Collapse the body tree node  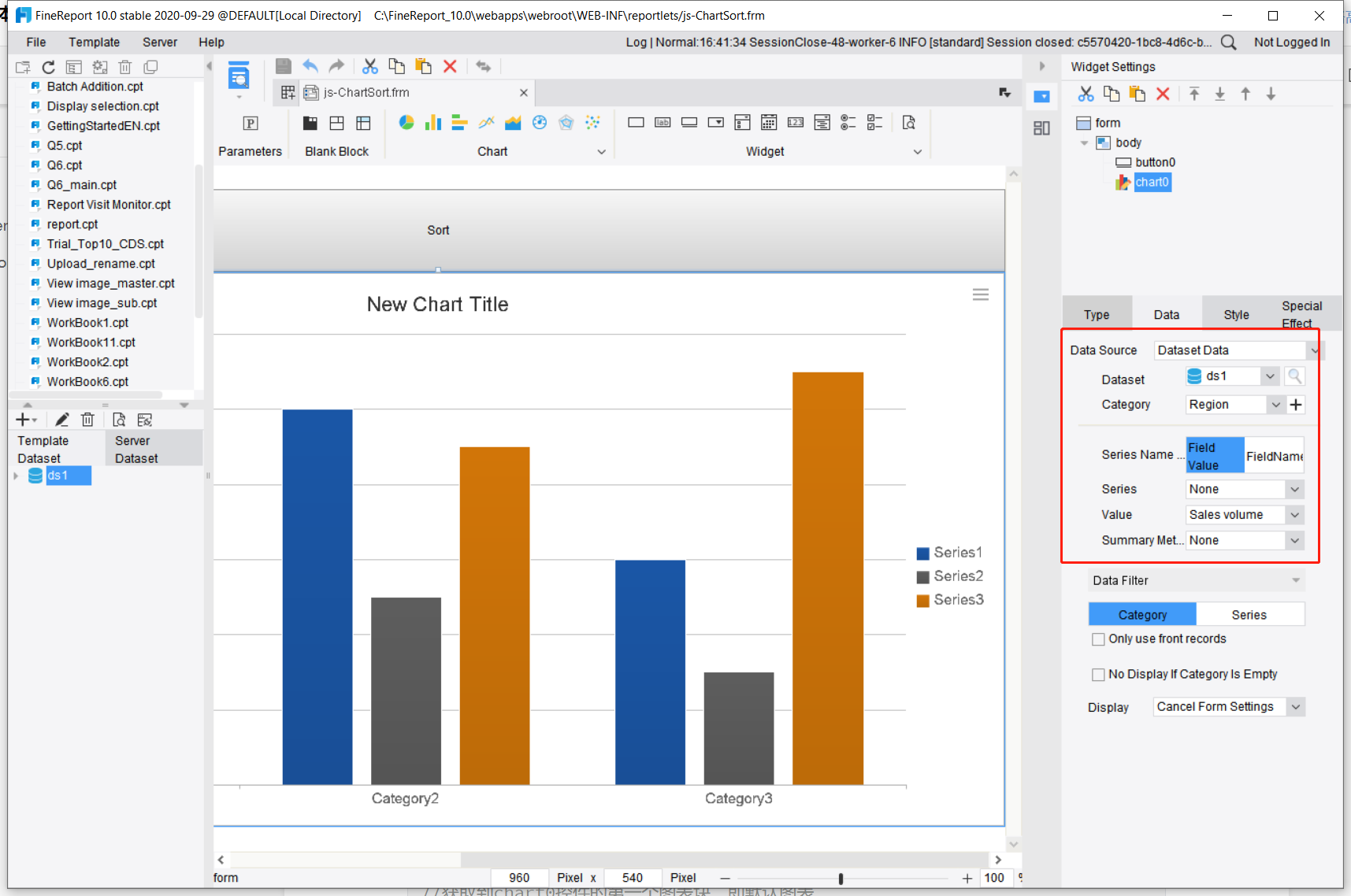coord(1085,143)
